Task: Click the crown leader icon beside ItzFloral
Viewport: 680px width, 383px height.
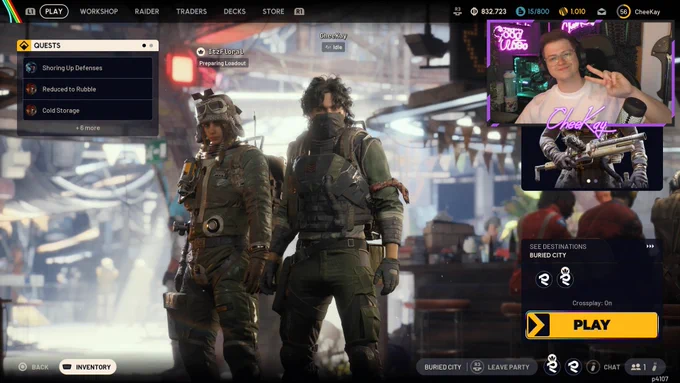Action: pos(201,52)
